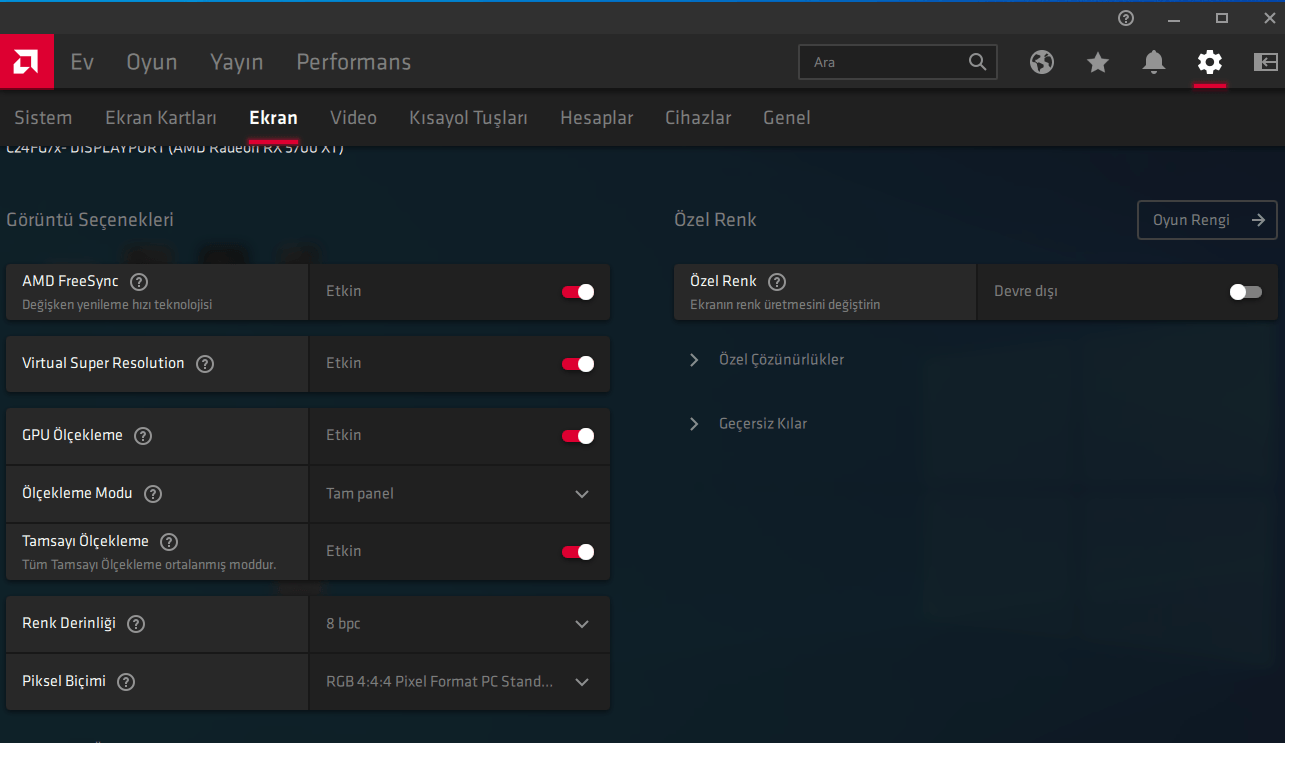Screen dimensions: 1289x759
Task: Switch to the Yayın tab
Action: [x=237, y=62]
